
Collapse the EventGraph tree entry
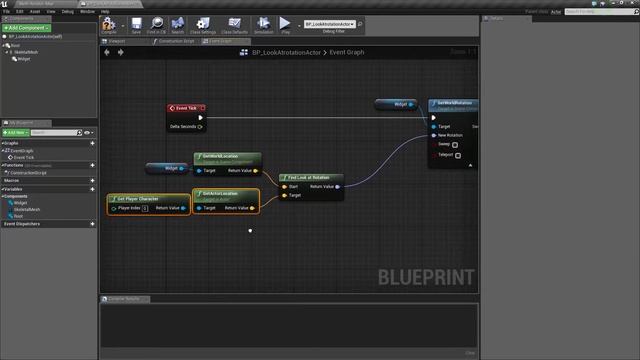3,151
